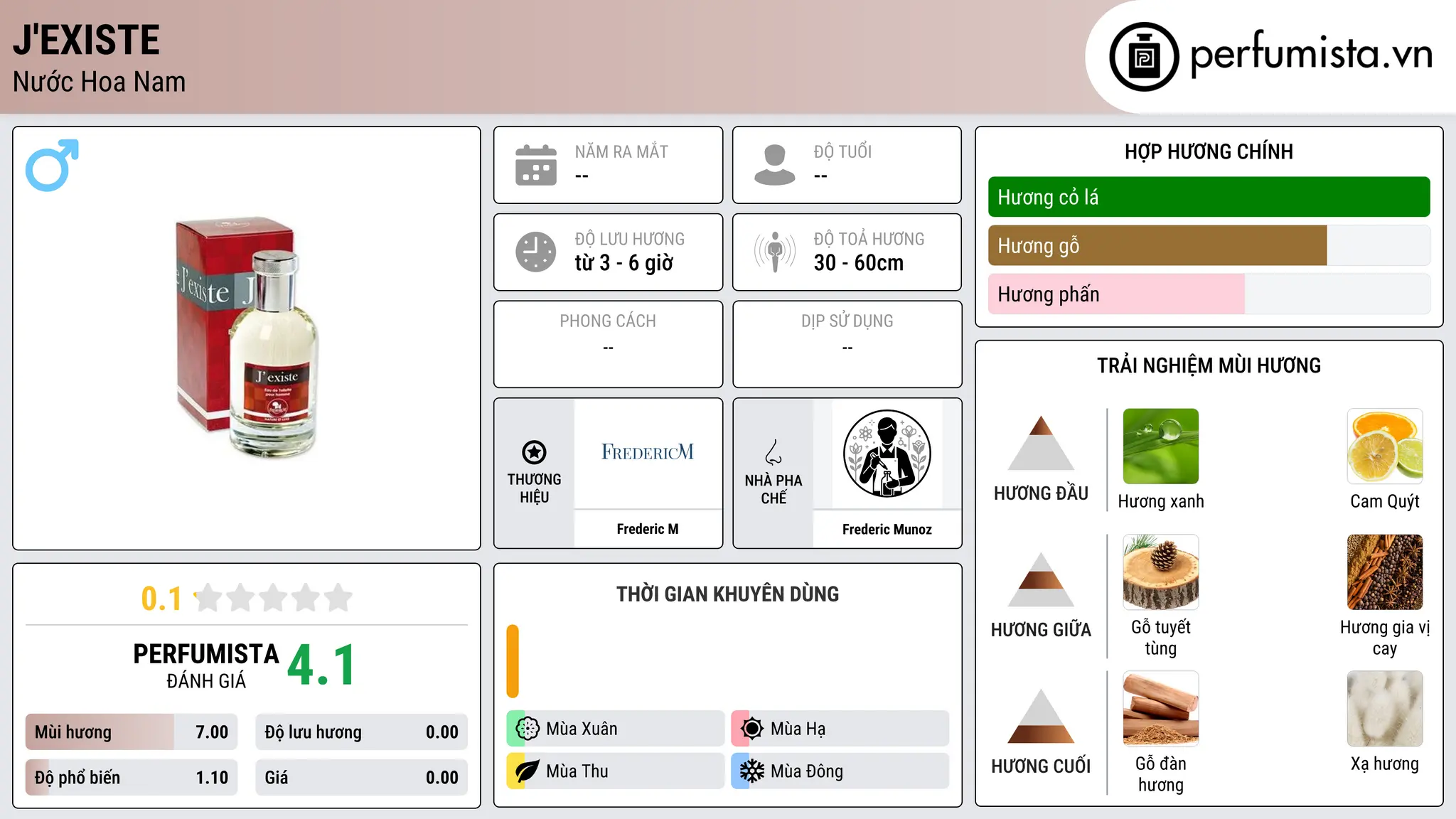Click the '30 - 60cm' sillage value

[x=859, y=263]
